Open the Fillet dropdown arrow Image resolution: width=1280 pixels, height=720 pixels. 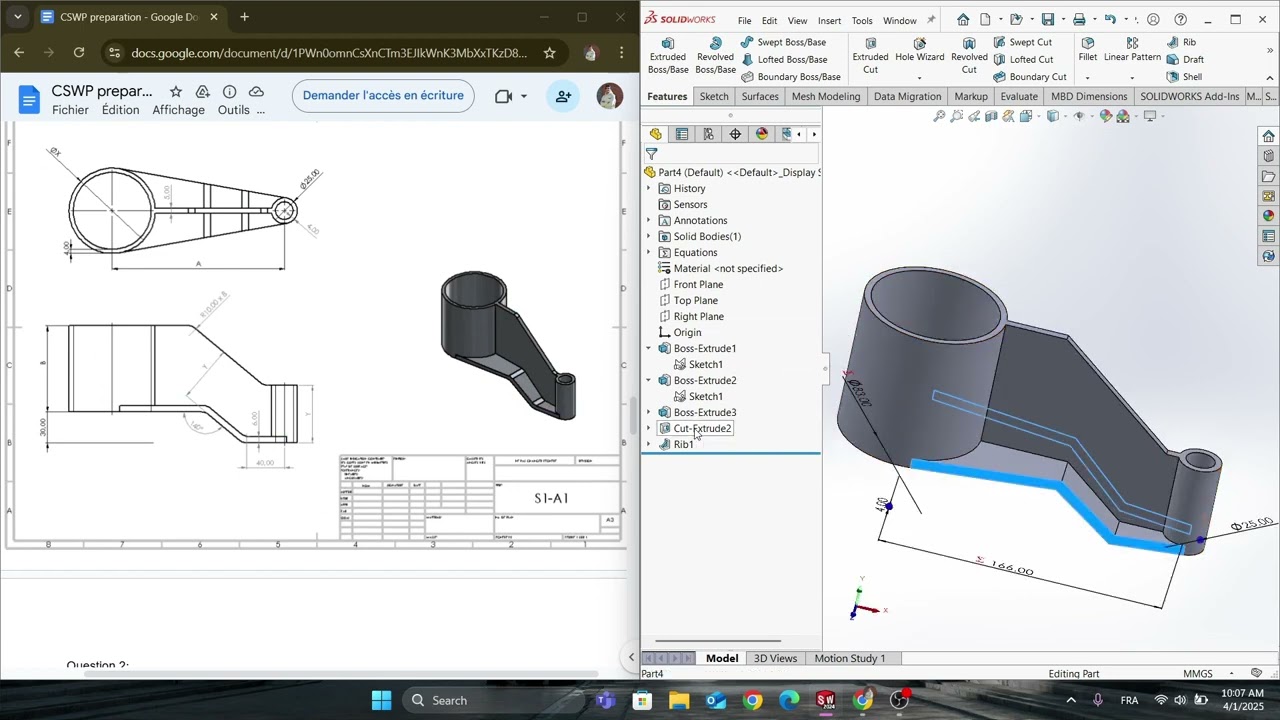1087,77
